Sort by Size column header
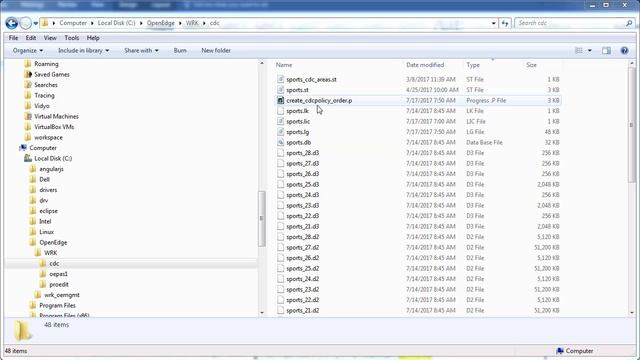Image resolution: width=640 pixels, height=360 pixels. click(531, 65)
